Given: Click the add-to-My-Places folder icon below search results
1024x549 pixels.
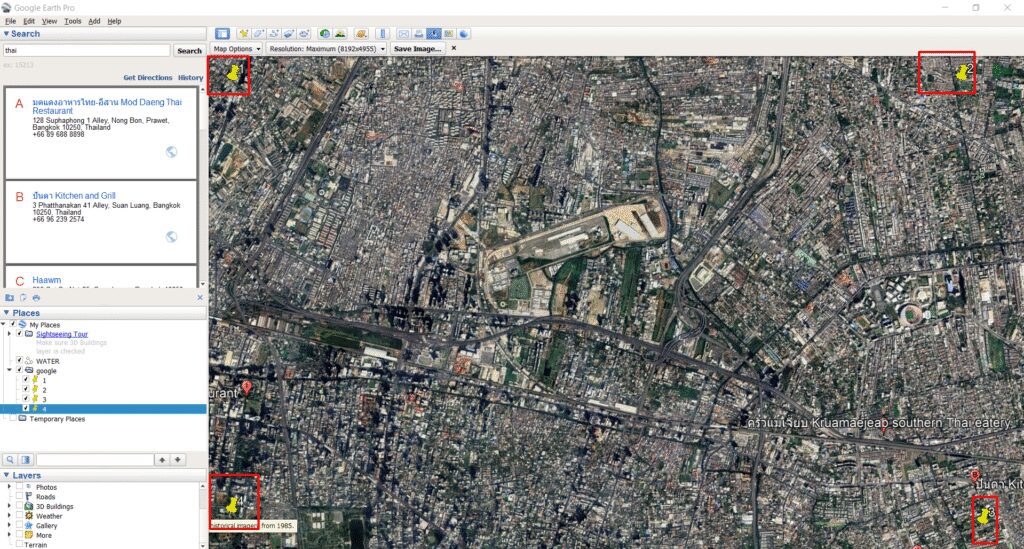Looking at the screenshot, I should 9,298.
